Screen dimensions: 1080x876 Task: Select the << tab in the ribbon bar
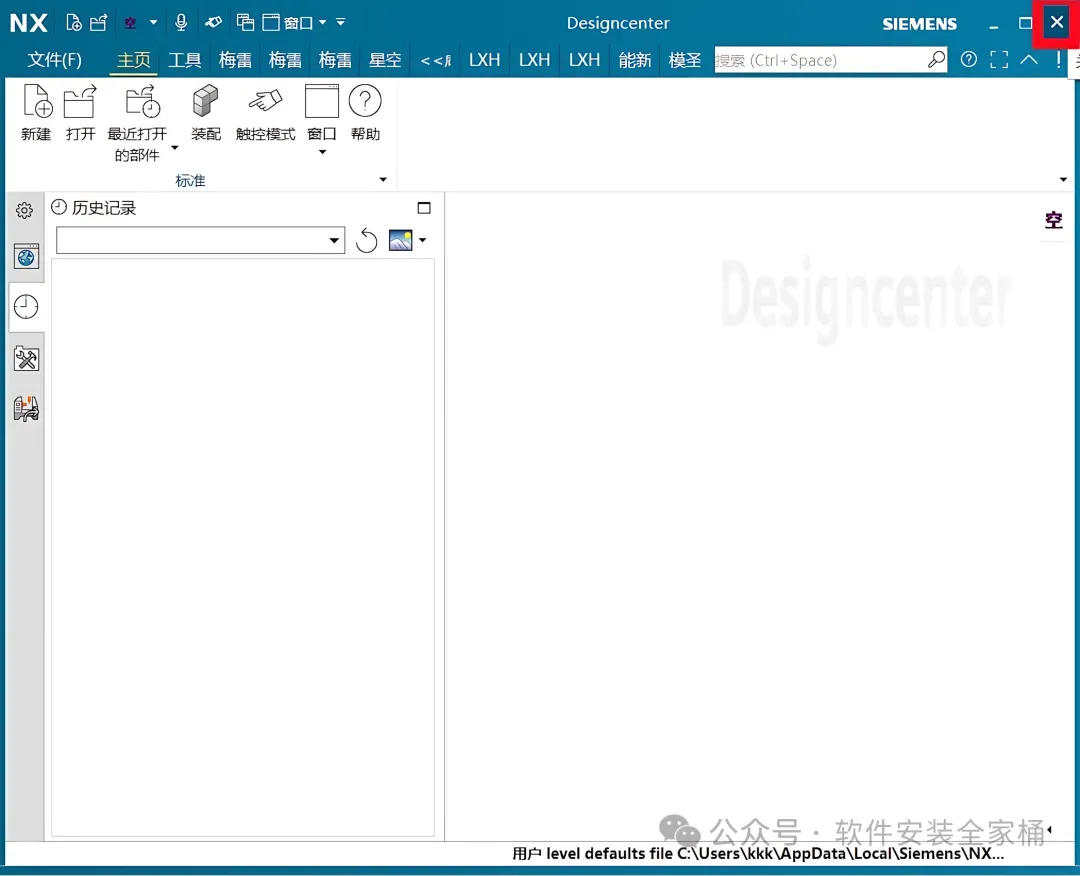435,61
